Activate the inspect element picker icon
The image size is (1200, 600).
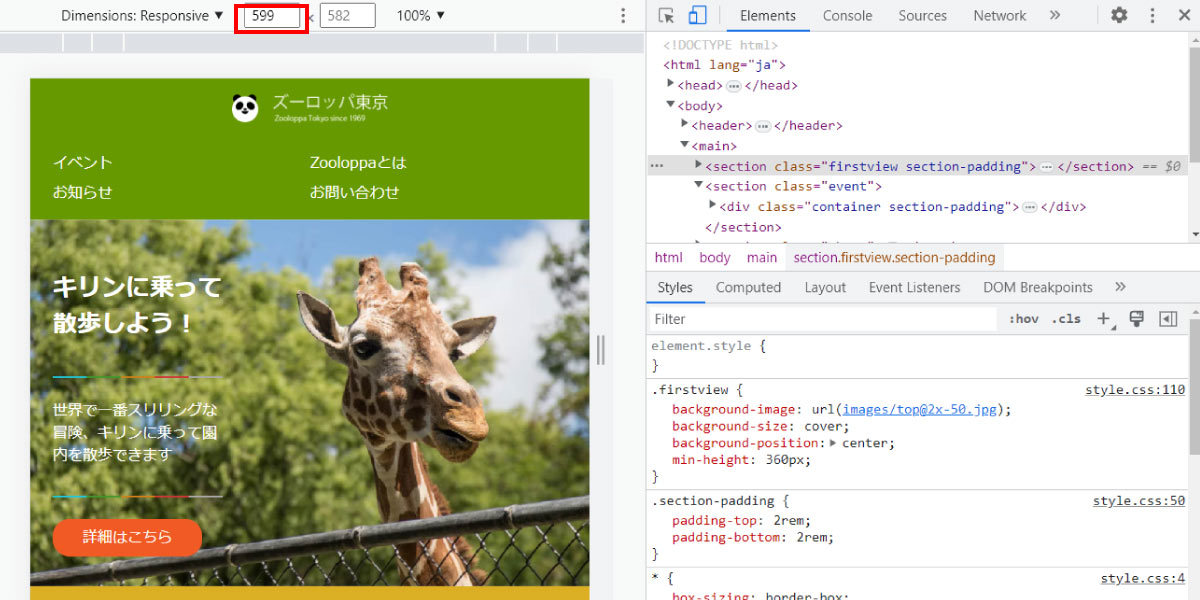pos(667,15)
